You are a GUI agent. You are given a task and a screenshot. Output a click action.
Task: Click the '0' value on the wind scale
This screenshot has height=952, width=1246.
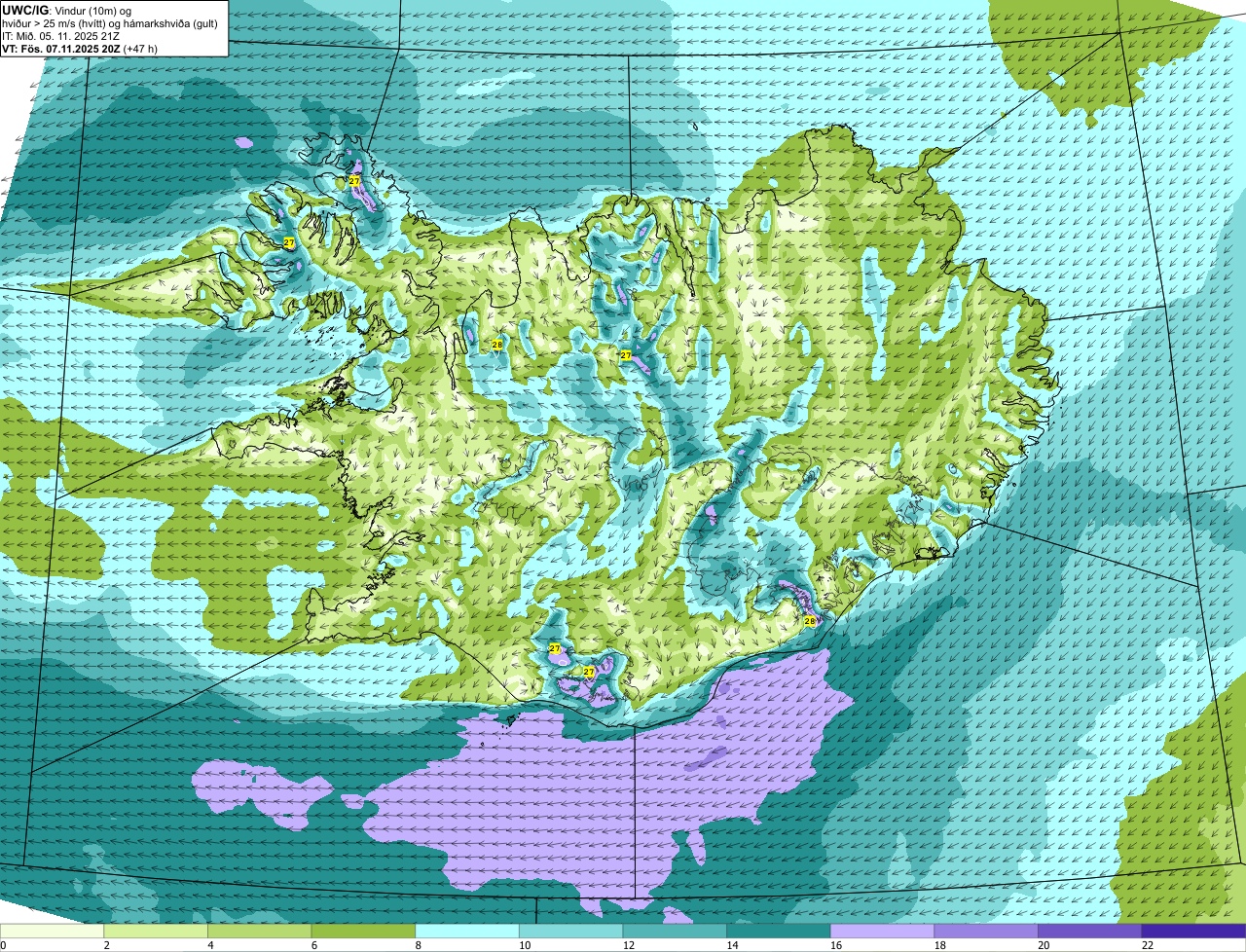[3, 945]
